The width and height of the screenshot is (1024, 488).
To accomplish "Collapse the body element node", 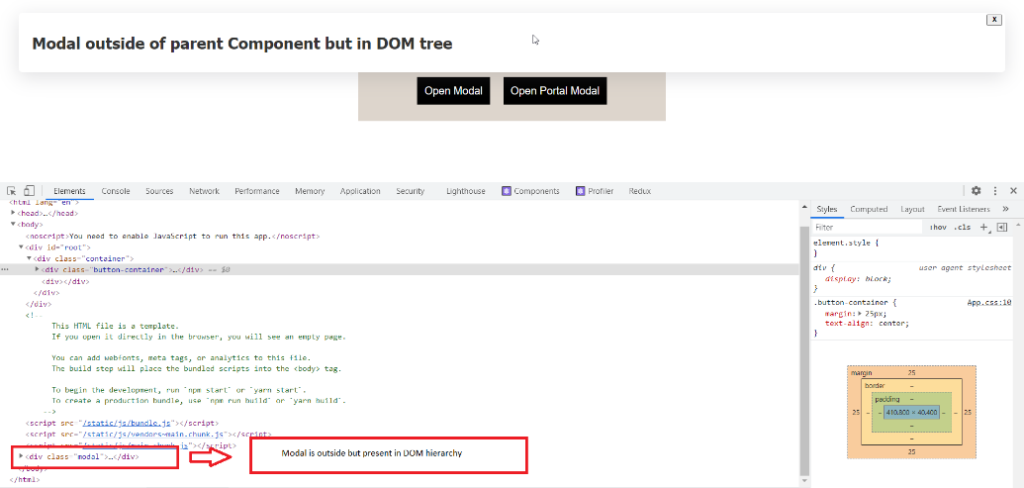I will pos(13,224).
